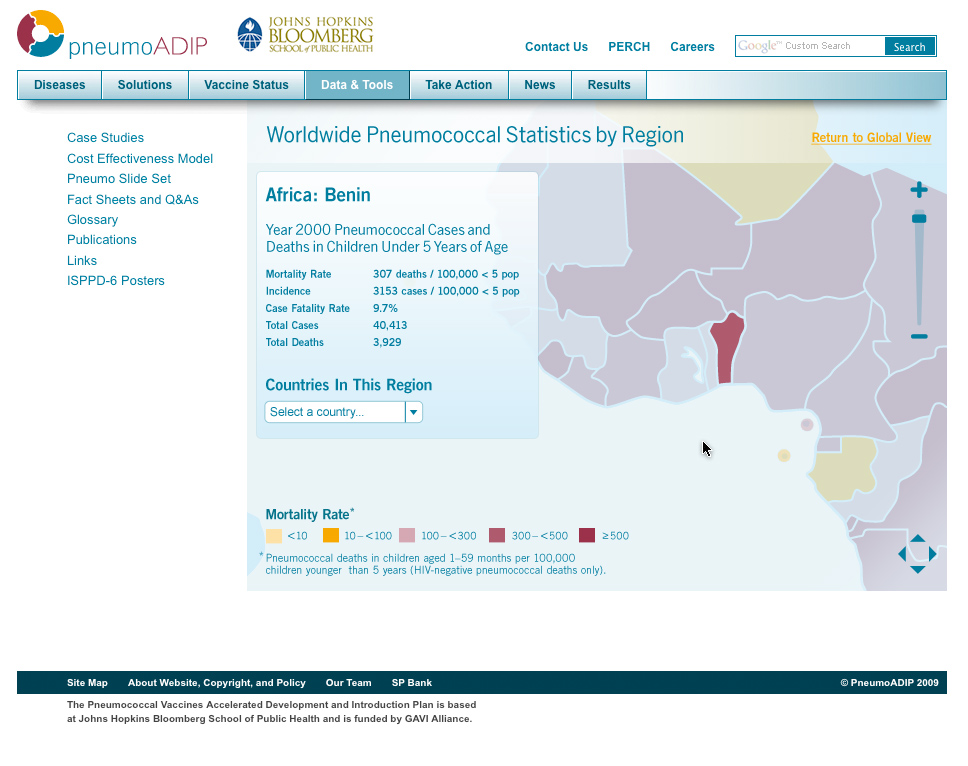Click the map zoom slider handle
The image size is (968, 766).
[x=919, y=218]
